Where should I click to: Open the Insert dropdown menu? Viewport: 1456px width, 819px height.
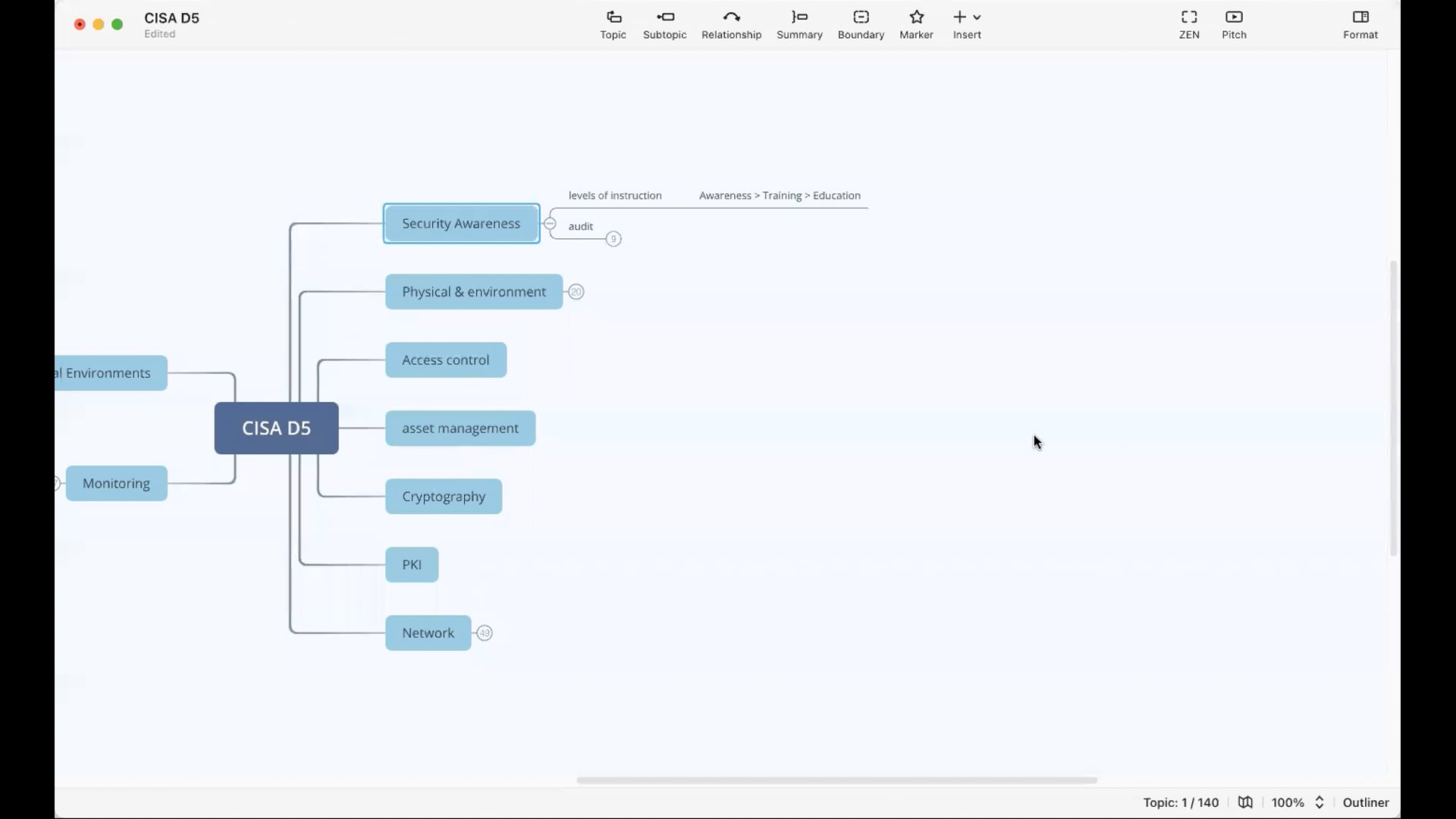[967, 24]
